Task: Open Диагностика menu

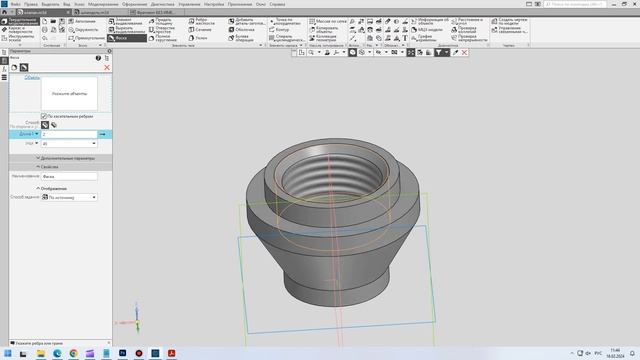Action: 162,4
